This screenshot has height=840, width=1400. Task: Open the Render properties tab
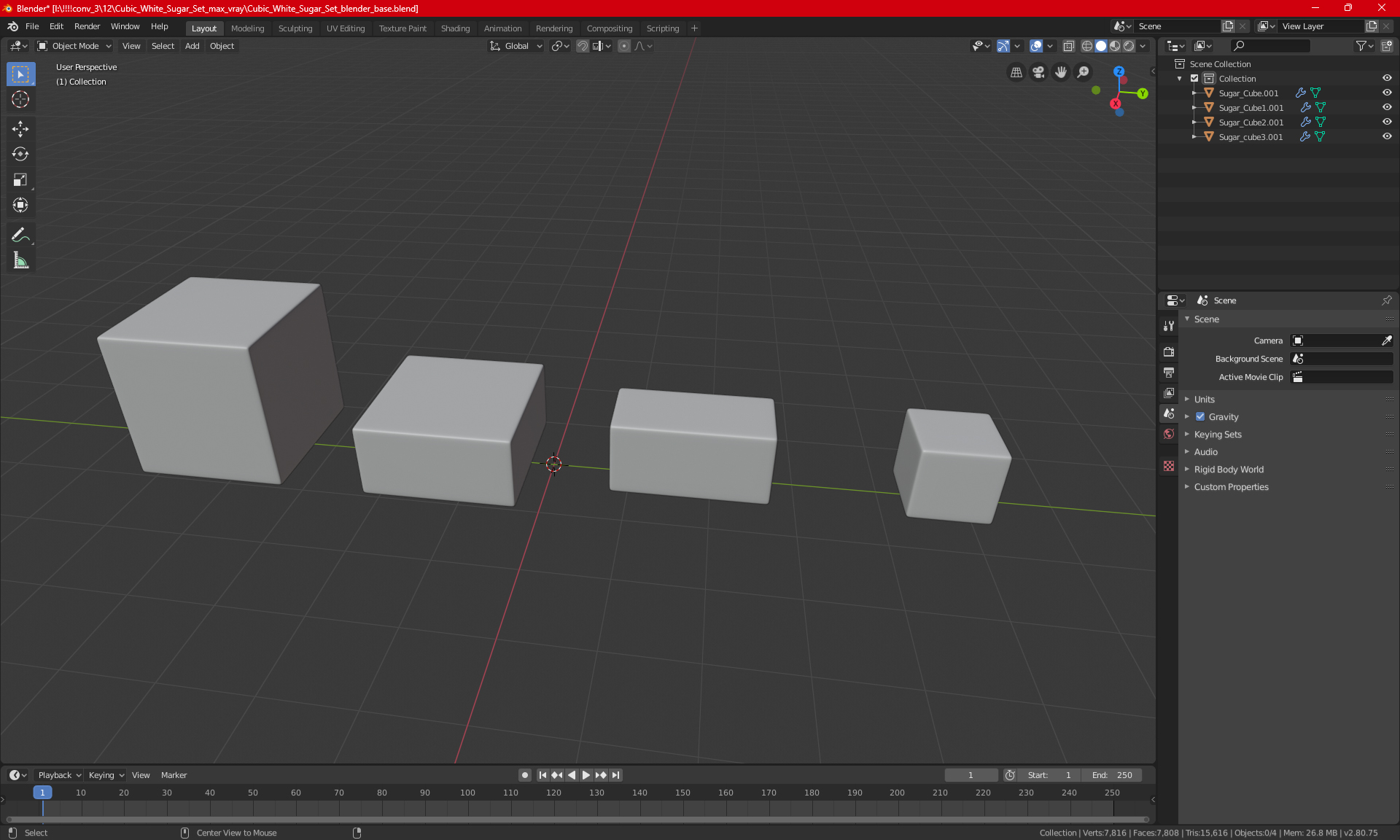1169,351
